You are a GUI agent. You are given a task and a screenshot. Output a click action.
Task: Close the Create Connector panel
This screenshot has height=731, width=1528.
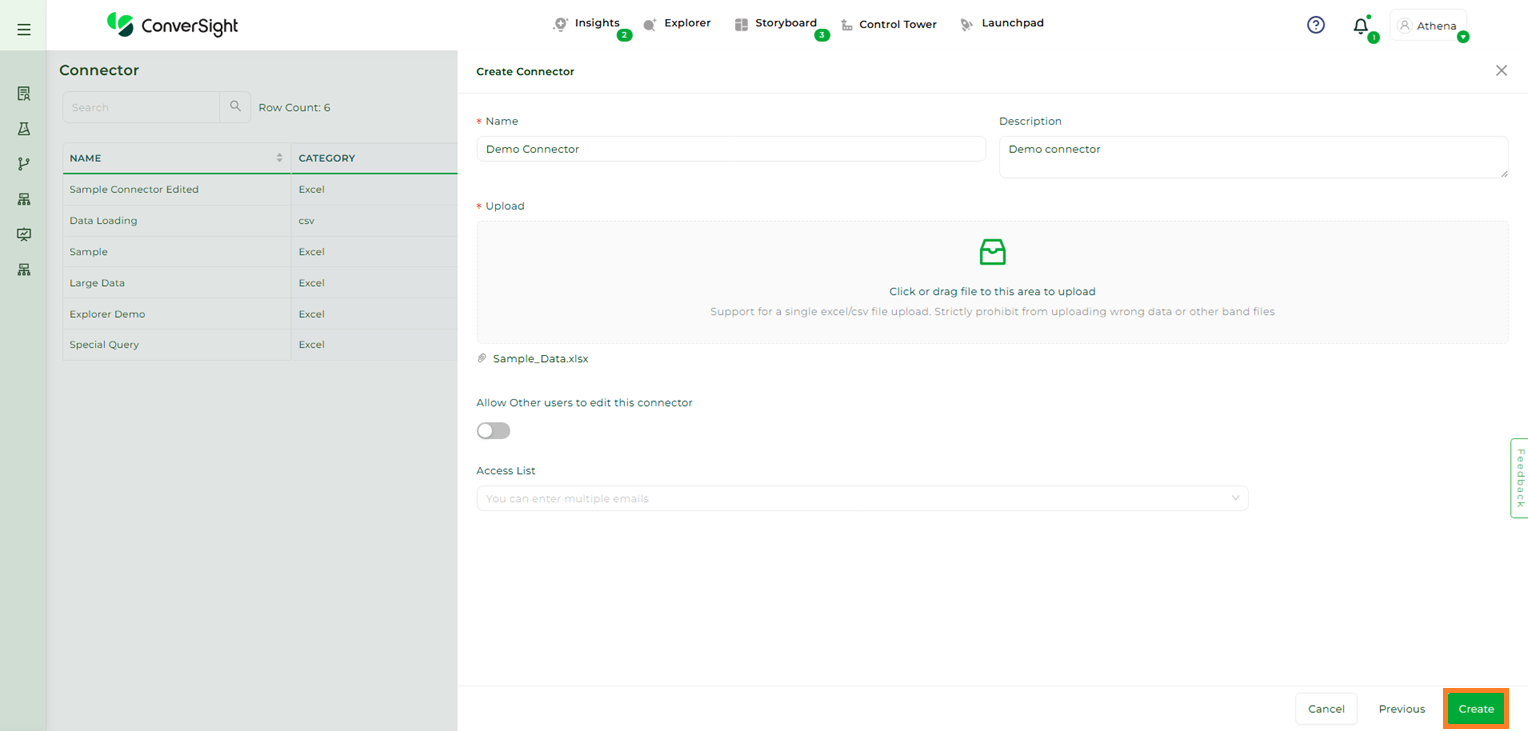(1501, 71)
